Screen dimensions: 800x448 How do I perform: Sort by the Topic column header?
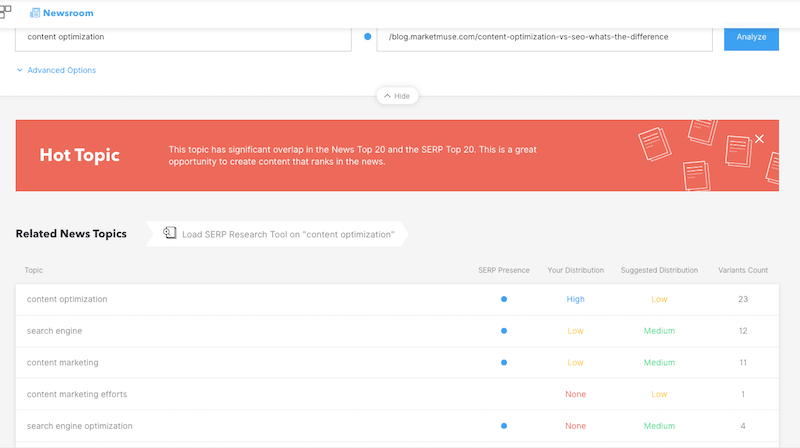[x=34, y=270]
